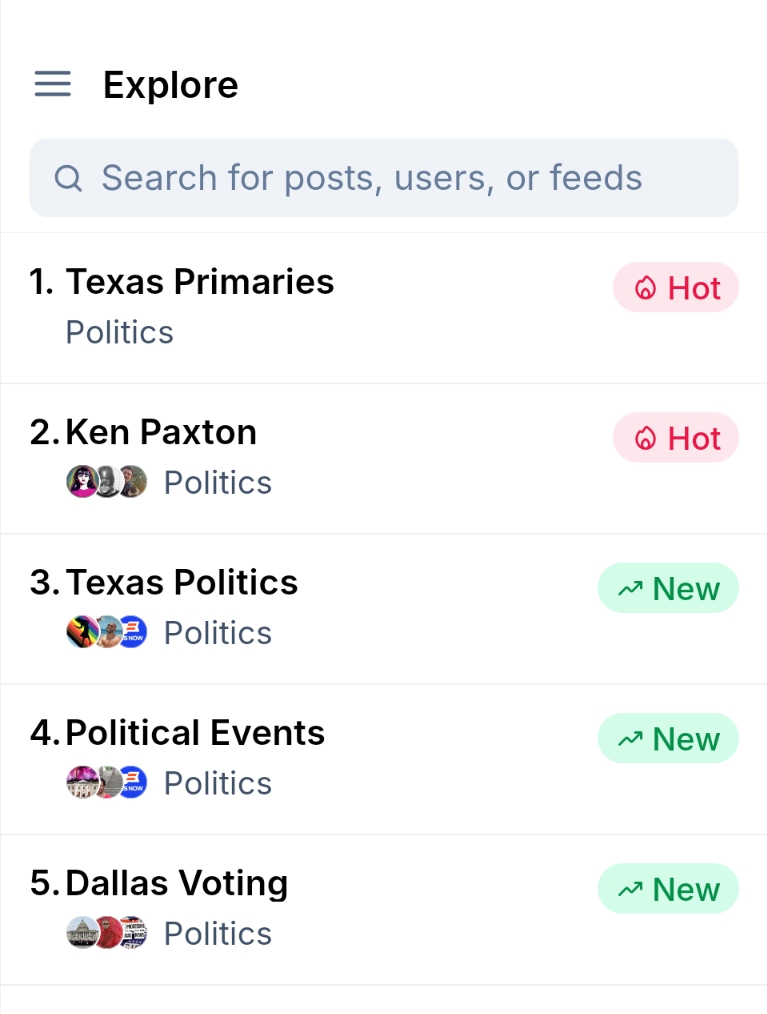Click the Hot badge beside Ken Paxton
Image resolution: width=767 pixels, height=1014 pixels.
[x=676, y=438]
